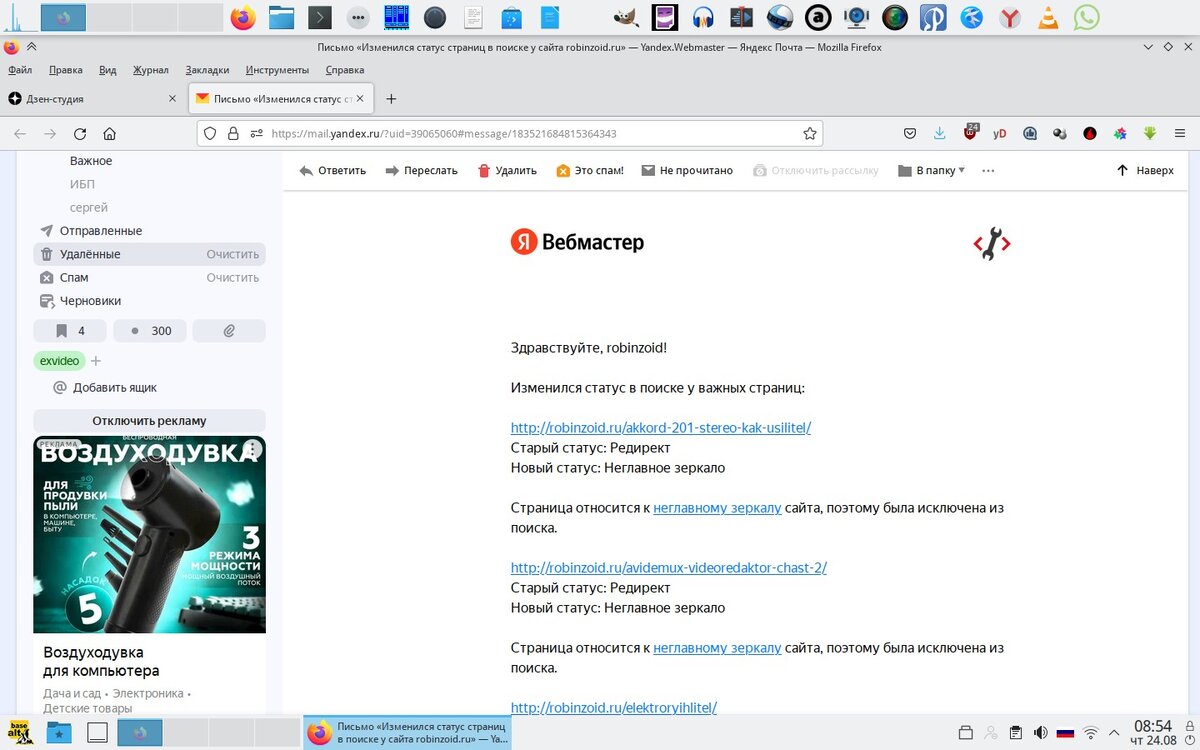Open a new browser tab
The height and width of the screenshot is (750, 1200).
pyautogui.click(x=391, y=99)
